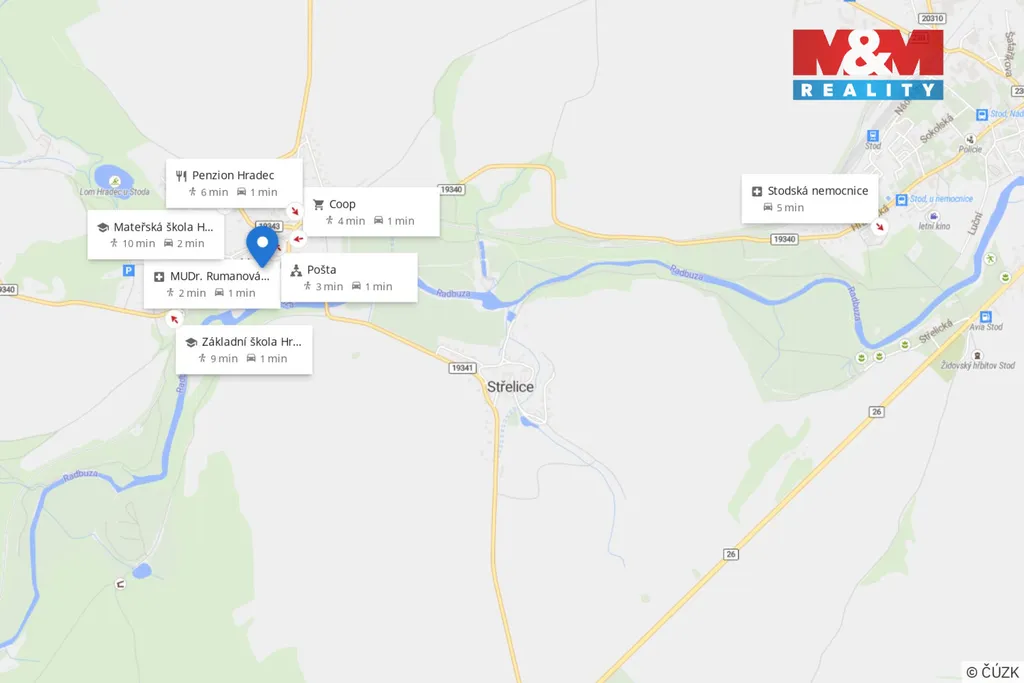Screen dimensions: 1024x683
Task: Click the Mateřská škola graduation cap icon
Action: tap(103, 227)
